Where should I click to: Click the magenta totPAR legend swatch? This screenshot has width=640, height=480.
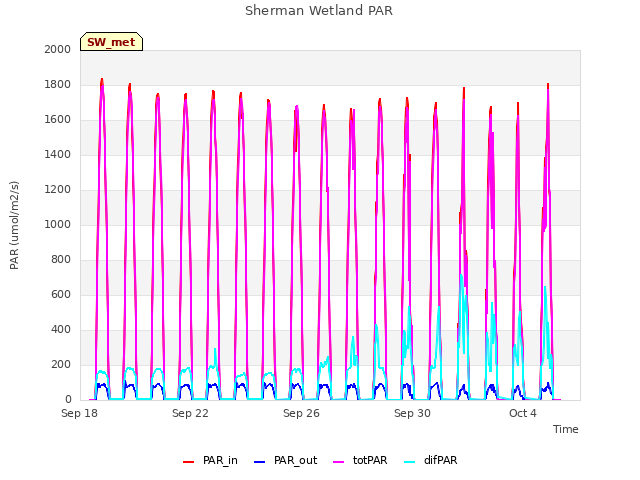tap(338, 462)
